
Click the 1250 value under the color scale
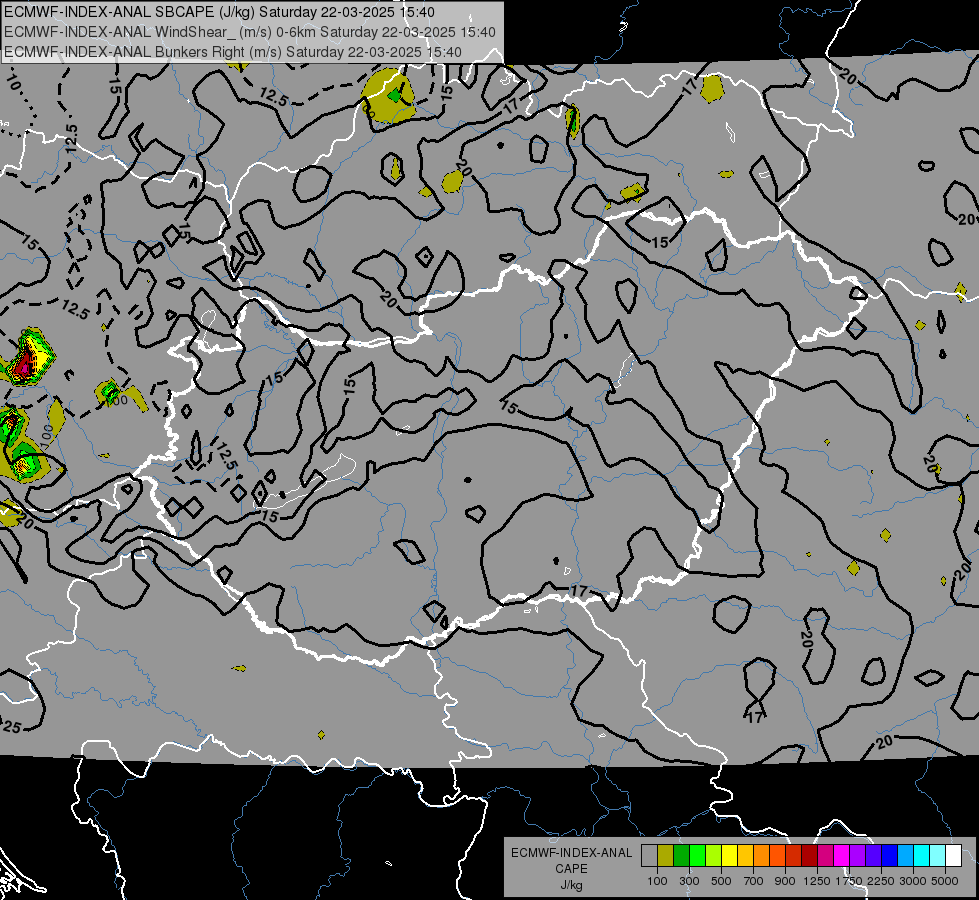coord(817,881)
